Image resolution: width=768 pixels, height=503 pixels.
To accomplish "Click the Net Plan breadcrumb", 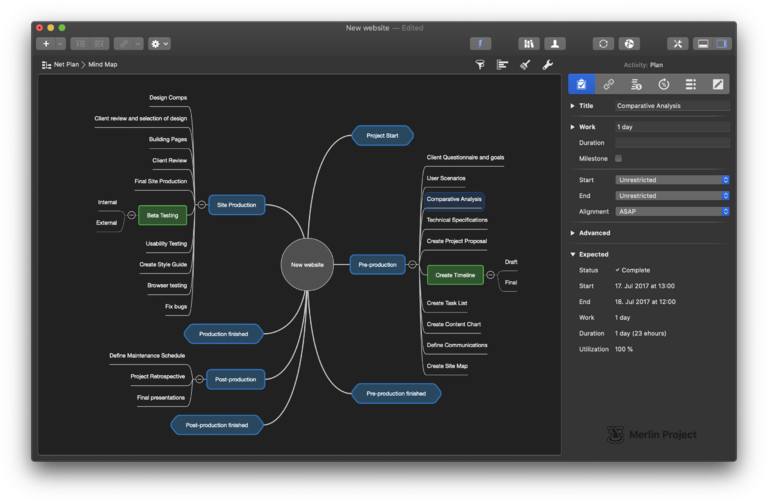I will pos(61,65).
